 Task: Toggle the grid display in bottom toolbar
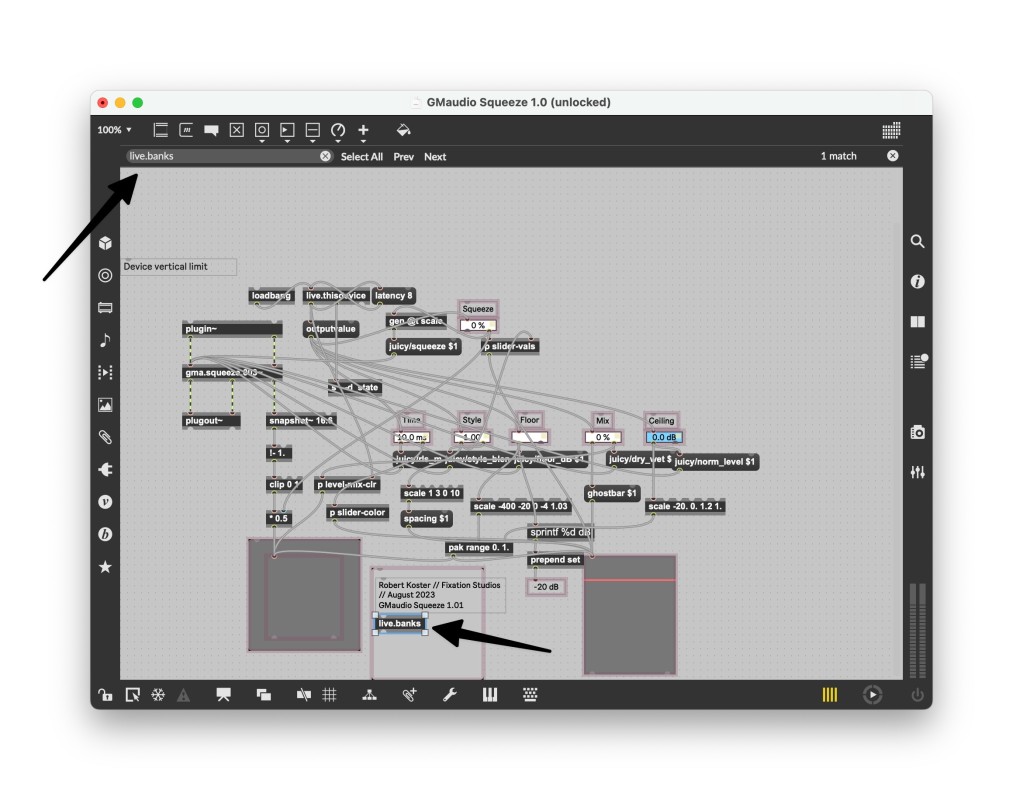click(329, 695)
